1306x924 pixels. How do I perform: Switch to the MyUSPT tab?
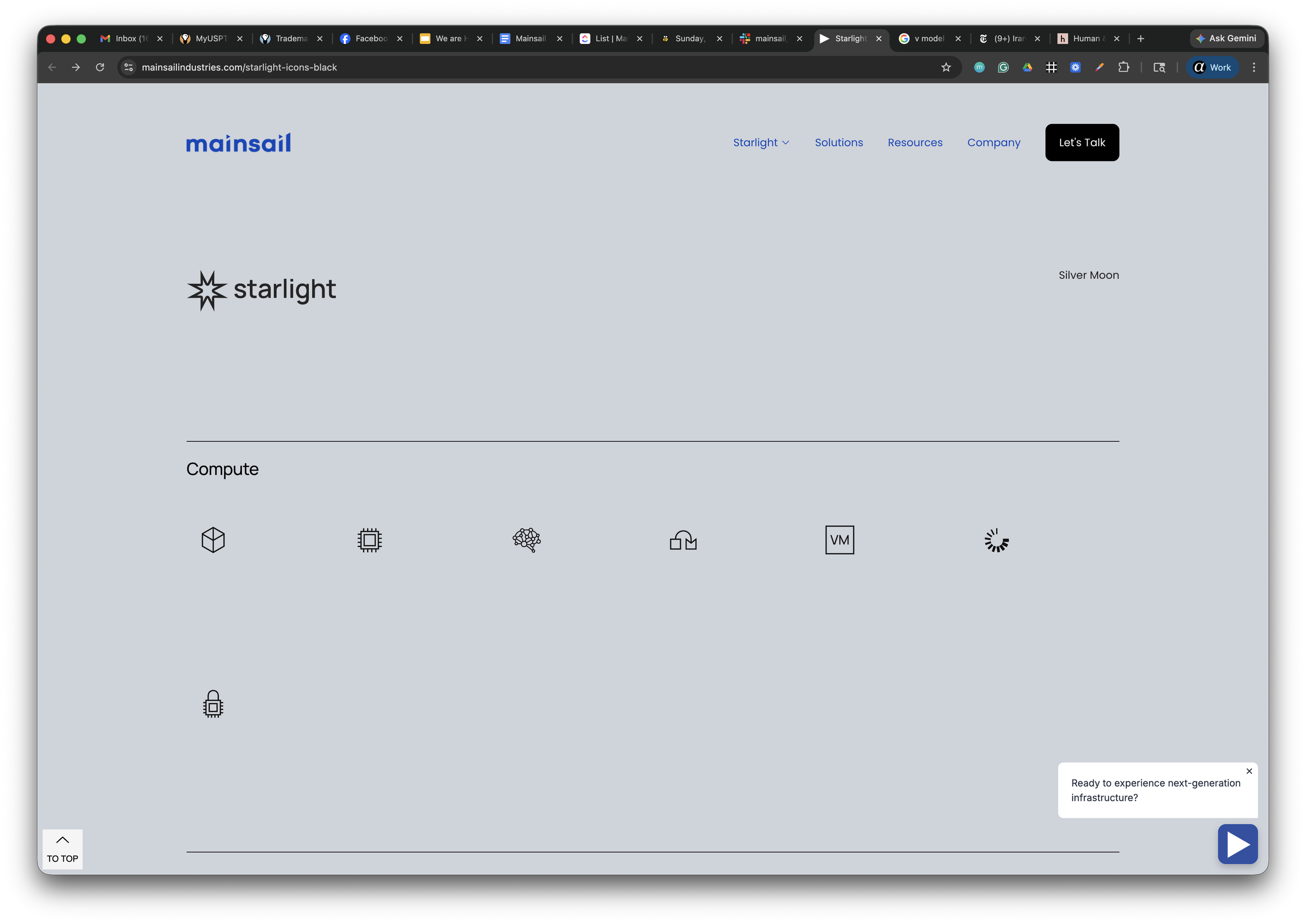[211, 39]
